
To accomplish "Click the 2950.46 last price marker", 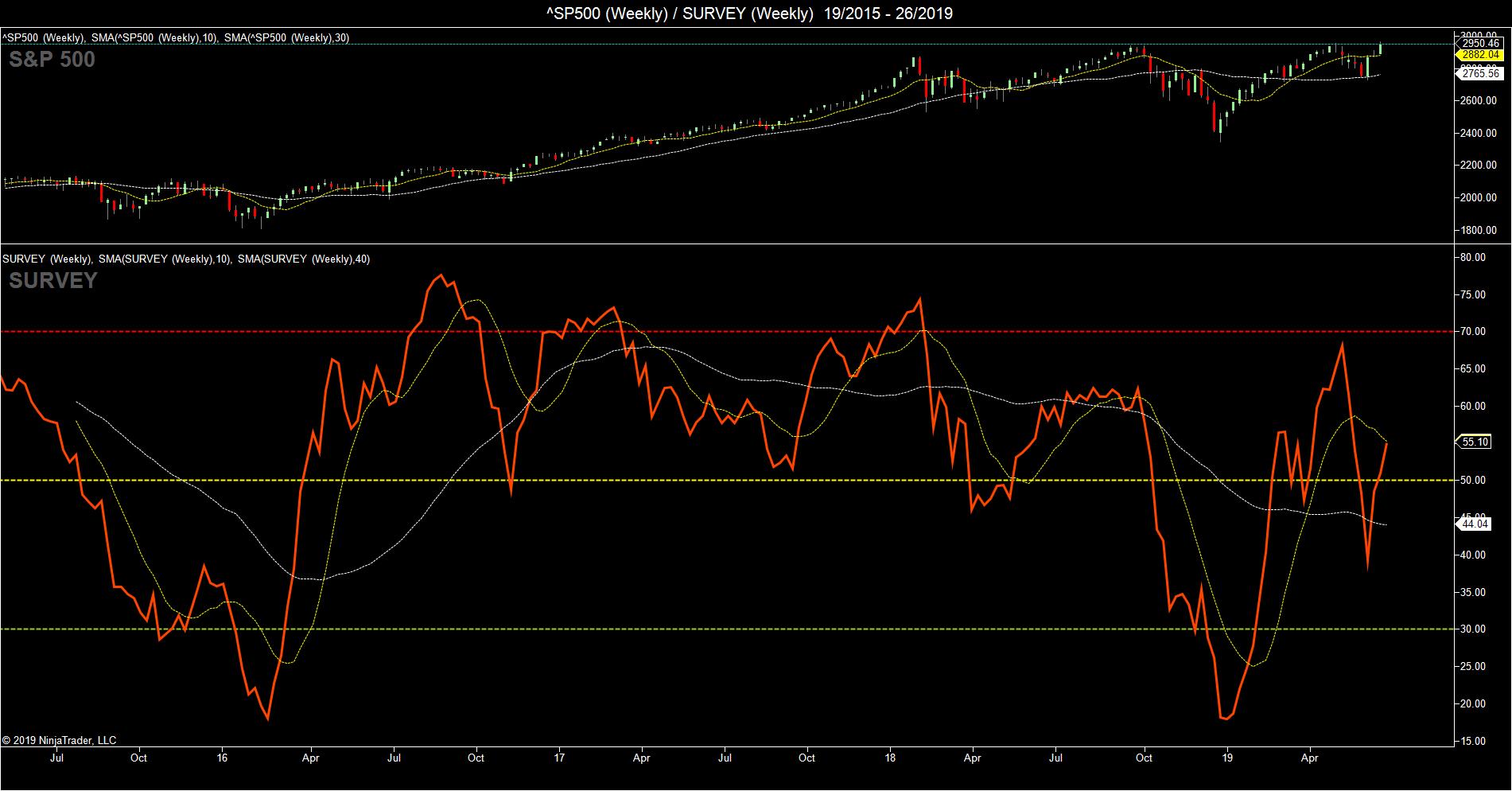I will tap(1480, 43).
